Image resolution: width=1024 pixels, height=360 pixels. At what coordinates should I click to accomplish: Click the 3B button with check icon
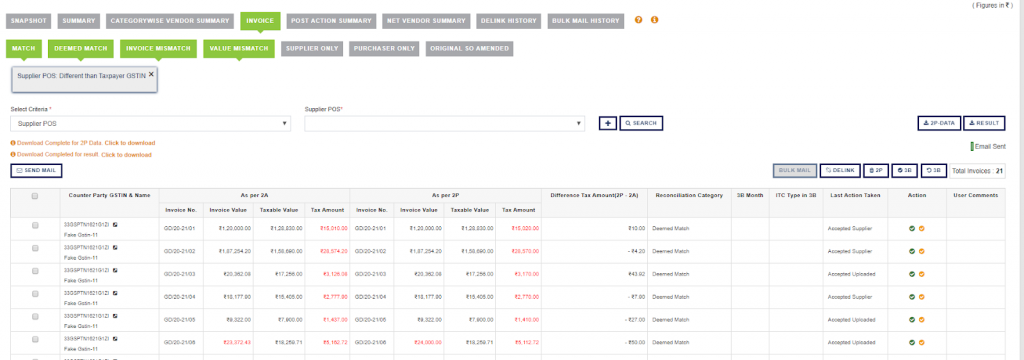point(904,171)
